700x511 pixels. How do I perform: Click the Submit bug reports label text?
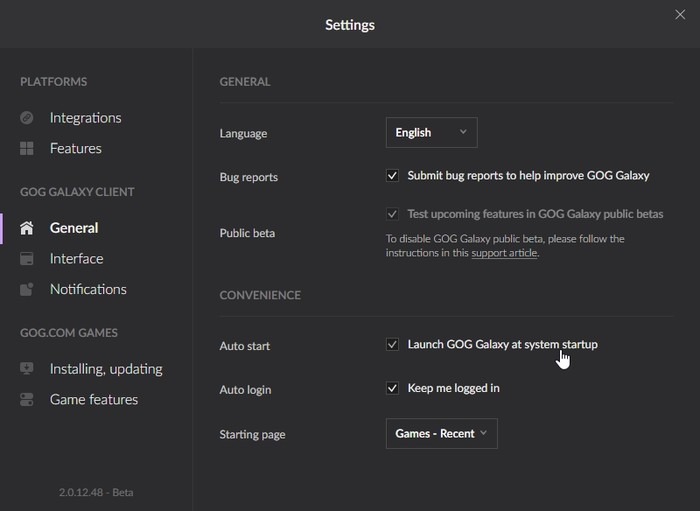(x=528, y=175)
